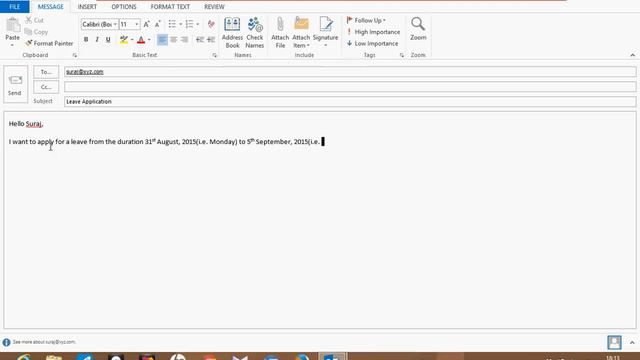Image resolution: width=640 pixels, height=360 pixels.
Task: Mark message as High Importance
Action: [373, 32]
